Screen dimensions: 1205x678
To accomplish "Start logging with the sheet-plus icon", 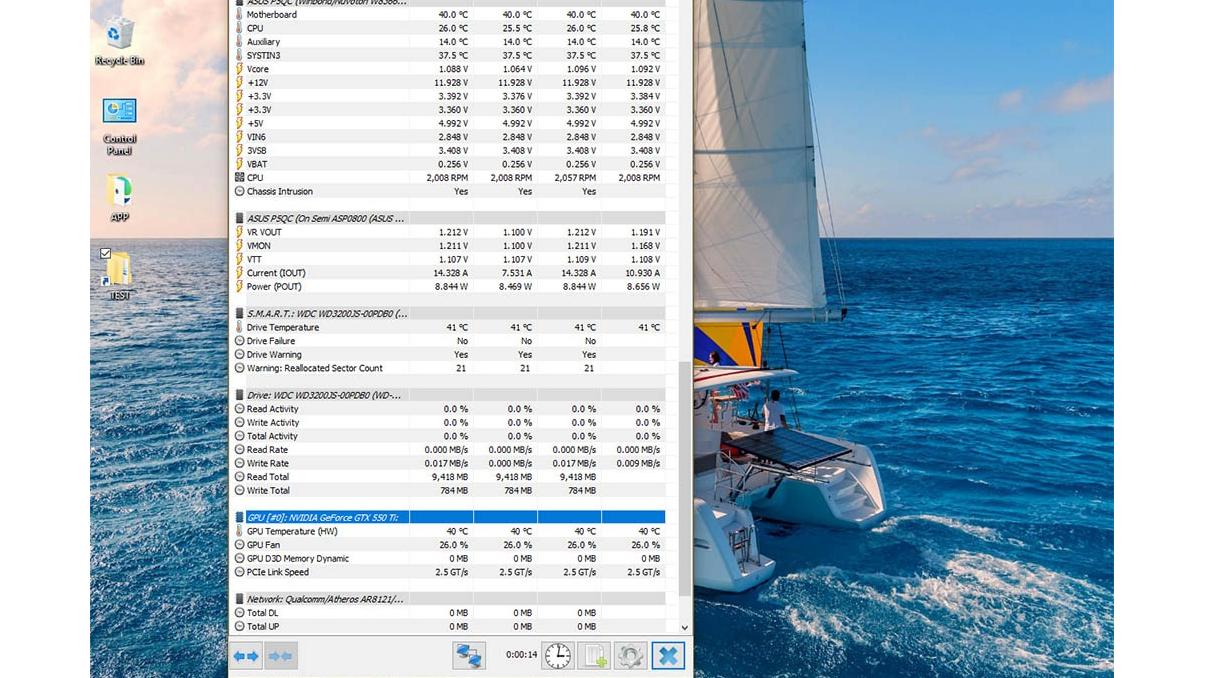I will pyautogui.click(x=594, y=656).
